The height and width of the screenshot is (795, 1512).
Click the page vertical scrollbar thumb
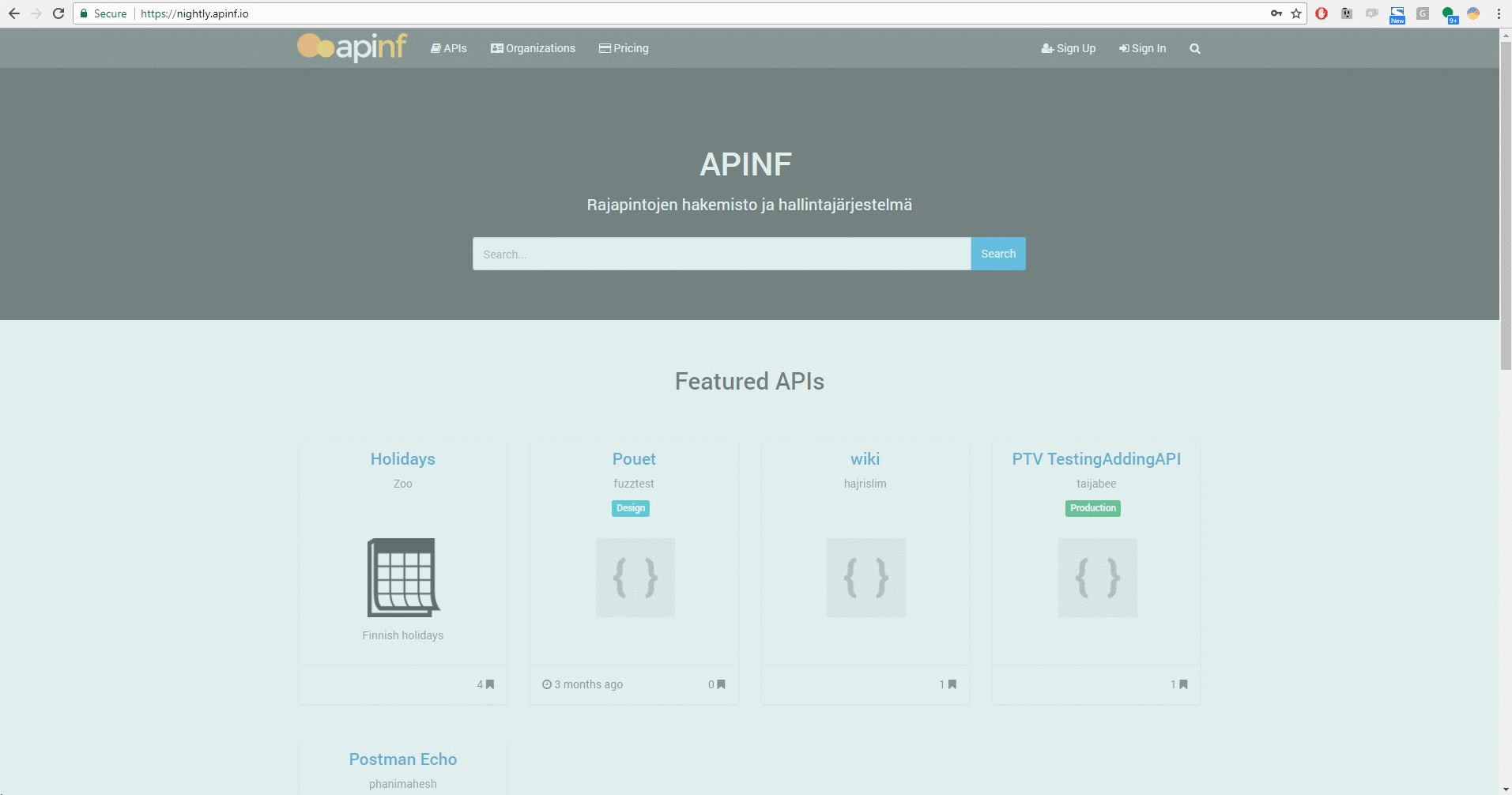point(1506,205)
